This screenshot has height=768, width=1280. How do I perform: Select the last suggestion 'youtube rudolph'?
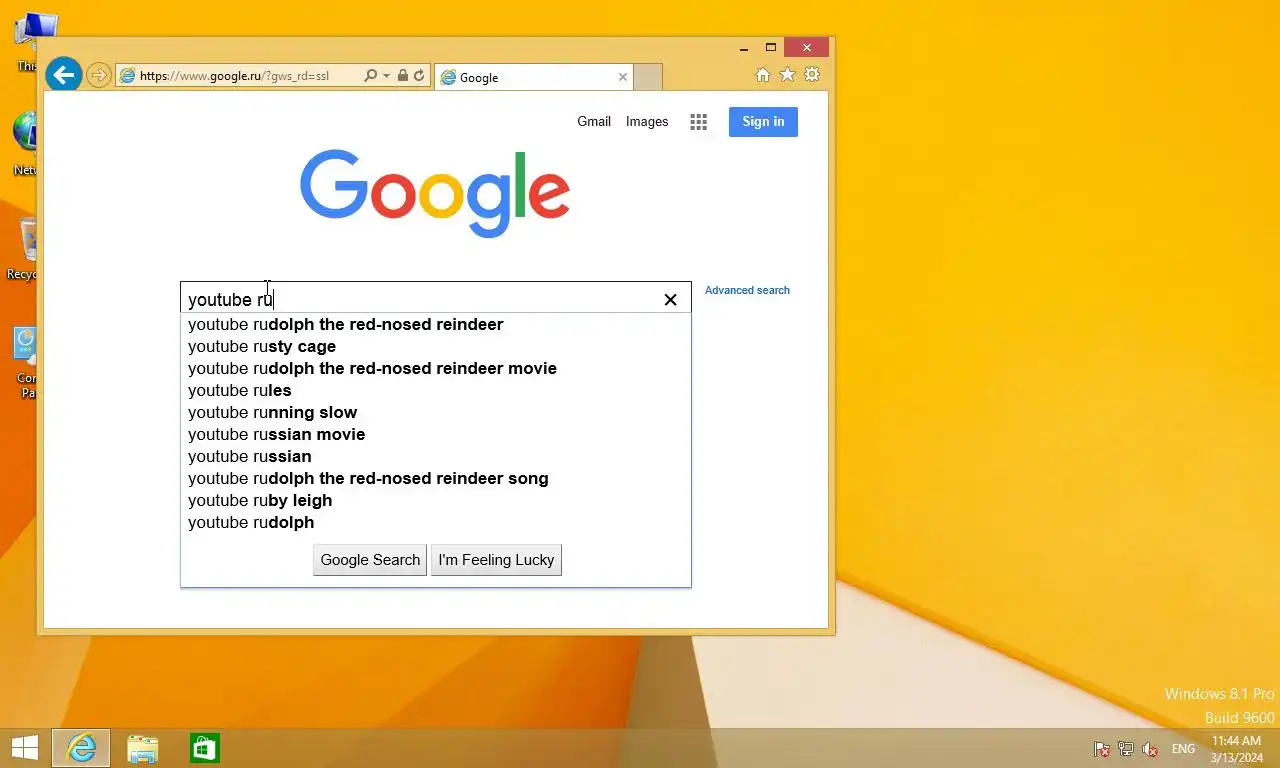(435, 522)
